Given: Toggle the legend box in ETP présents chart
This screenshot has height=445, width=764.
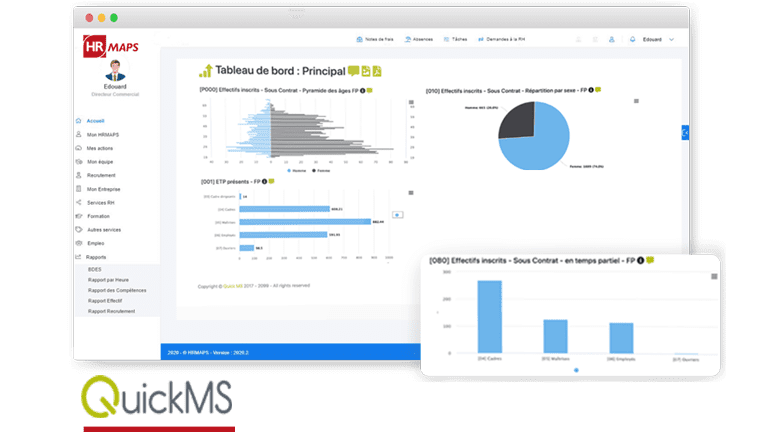Looking at the screenshot, I should coord(398,215).
